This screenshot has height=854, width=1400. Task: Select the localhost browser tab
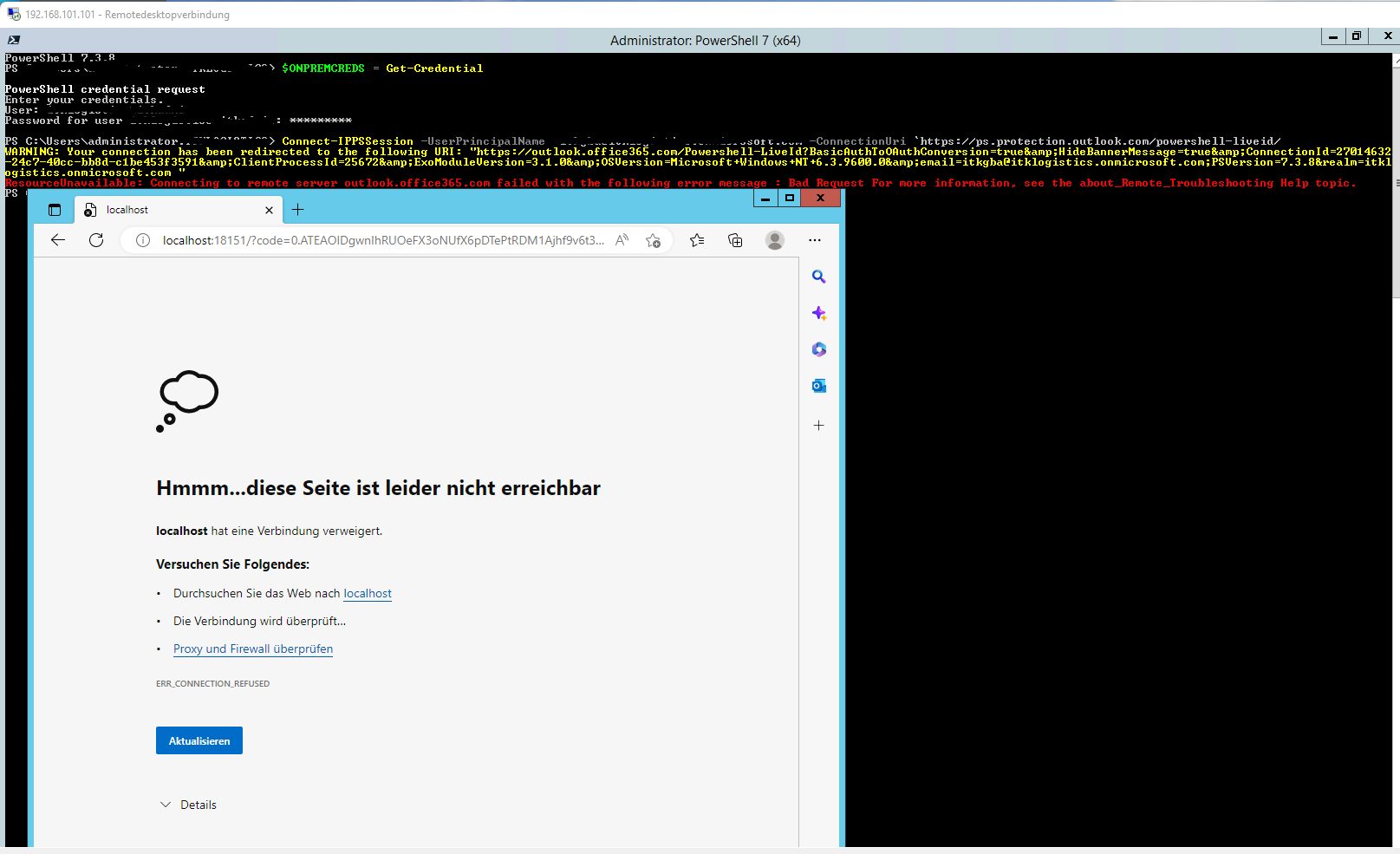[178, 210]
